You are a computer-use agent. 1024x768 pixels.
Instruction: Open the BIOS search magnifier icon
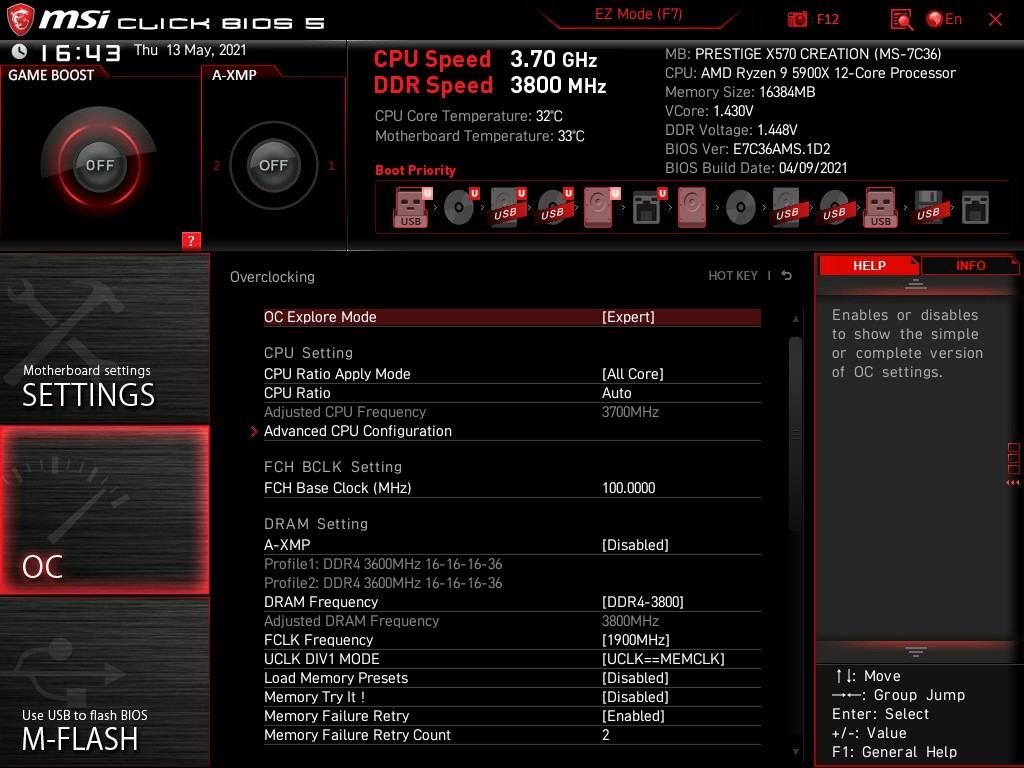click(902, 20)
